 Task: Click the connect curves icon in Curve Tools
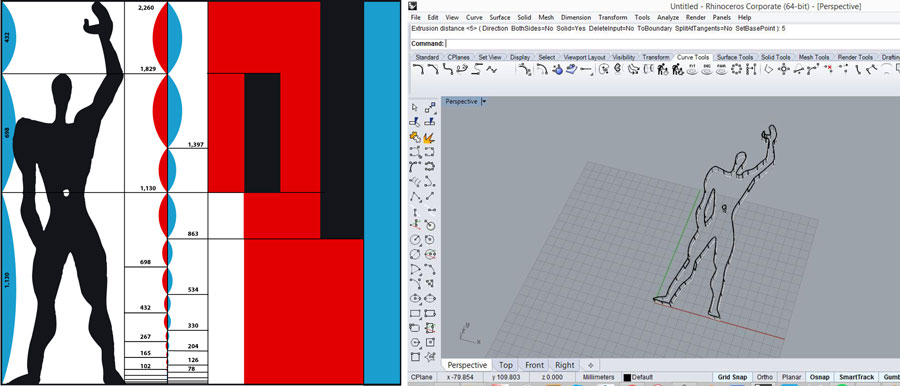coord(448,70)
